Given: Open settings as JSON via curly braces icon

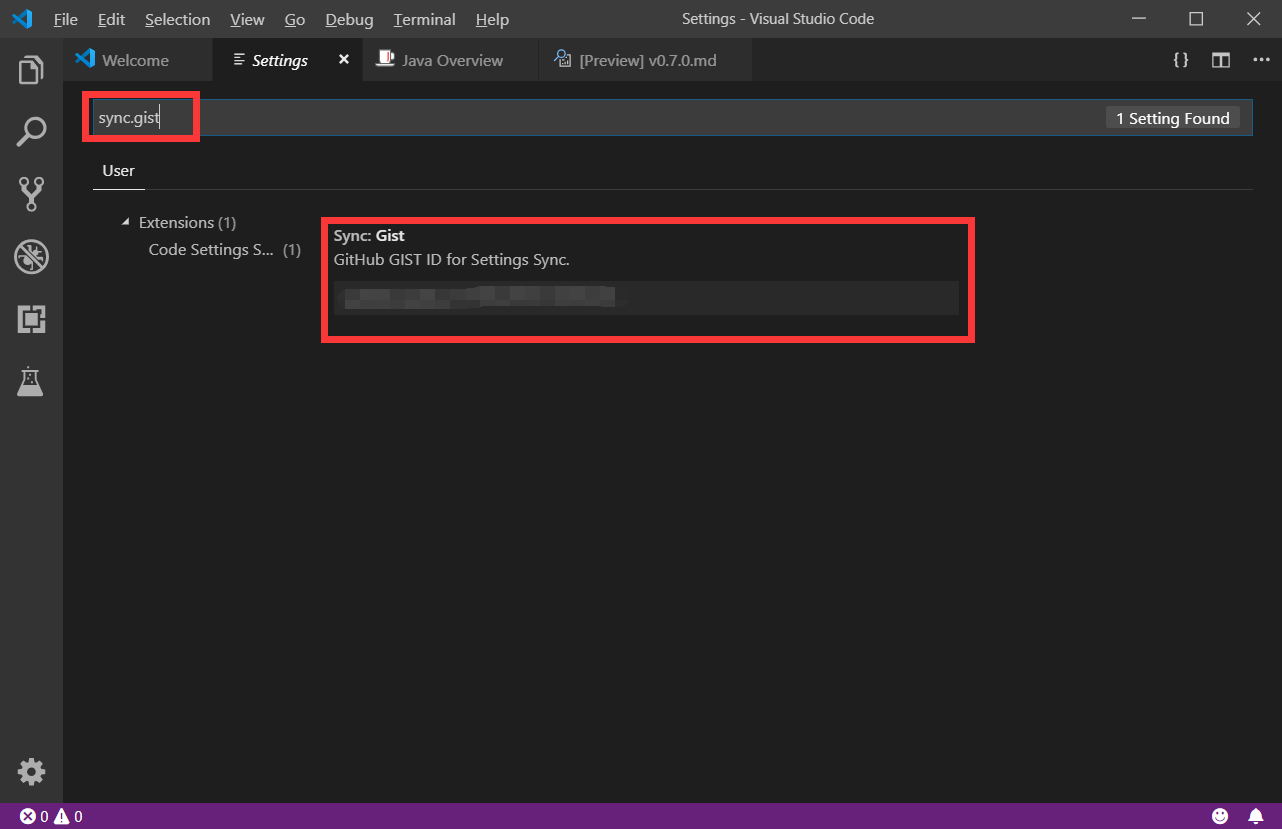Looking at the screenshot, I should pyautogui.click(x=1180, y=60).
